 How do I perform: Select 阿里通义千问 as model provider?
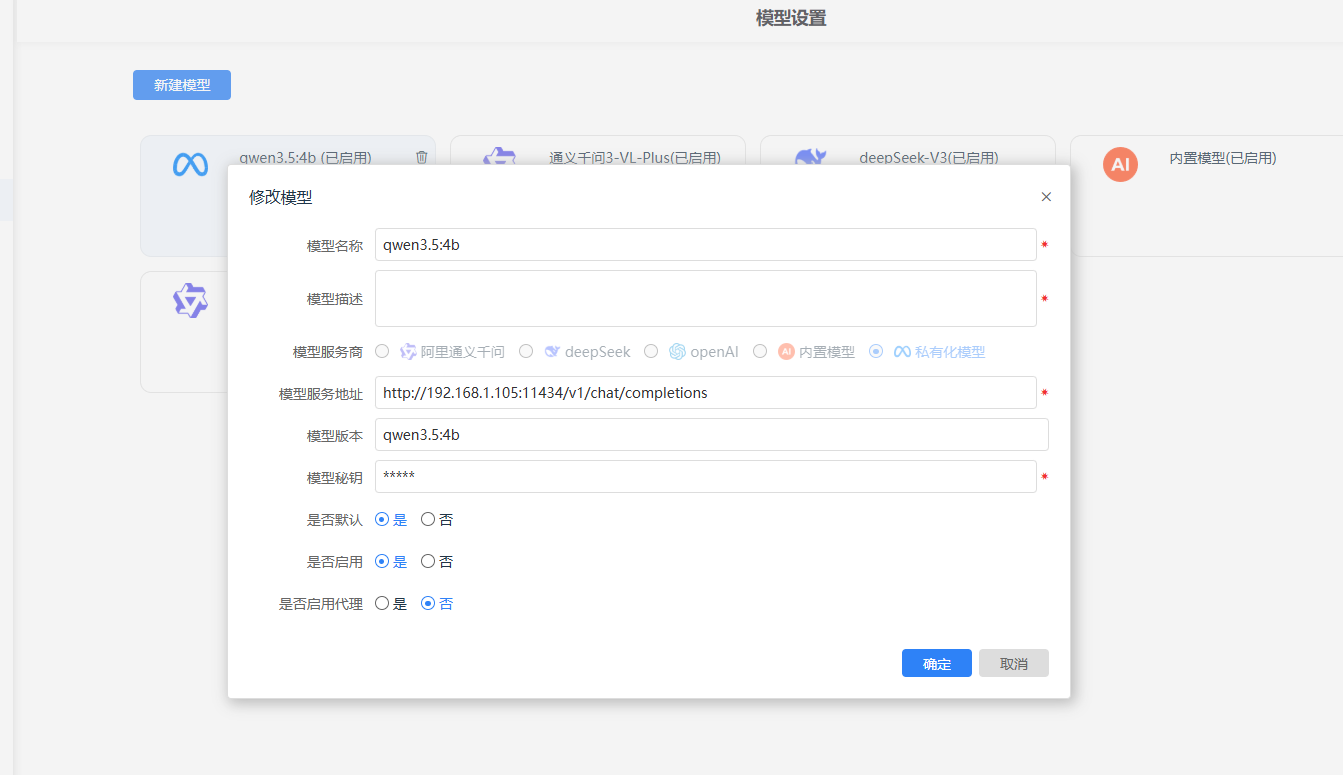click(382, 352)
